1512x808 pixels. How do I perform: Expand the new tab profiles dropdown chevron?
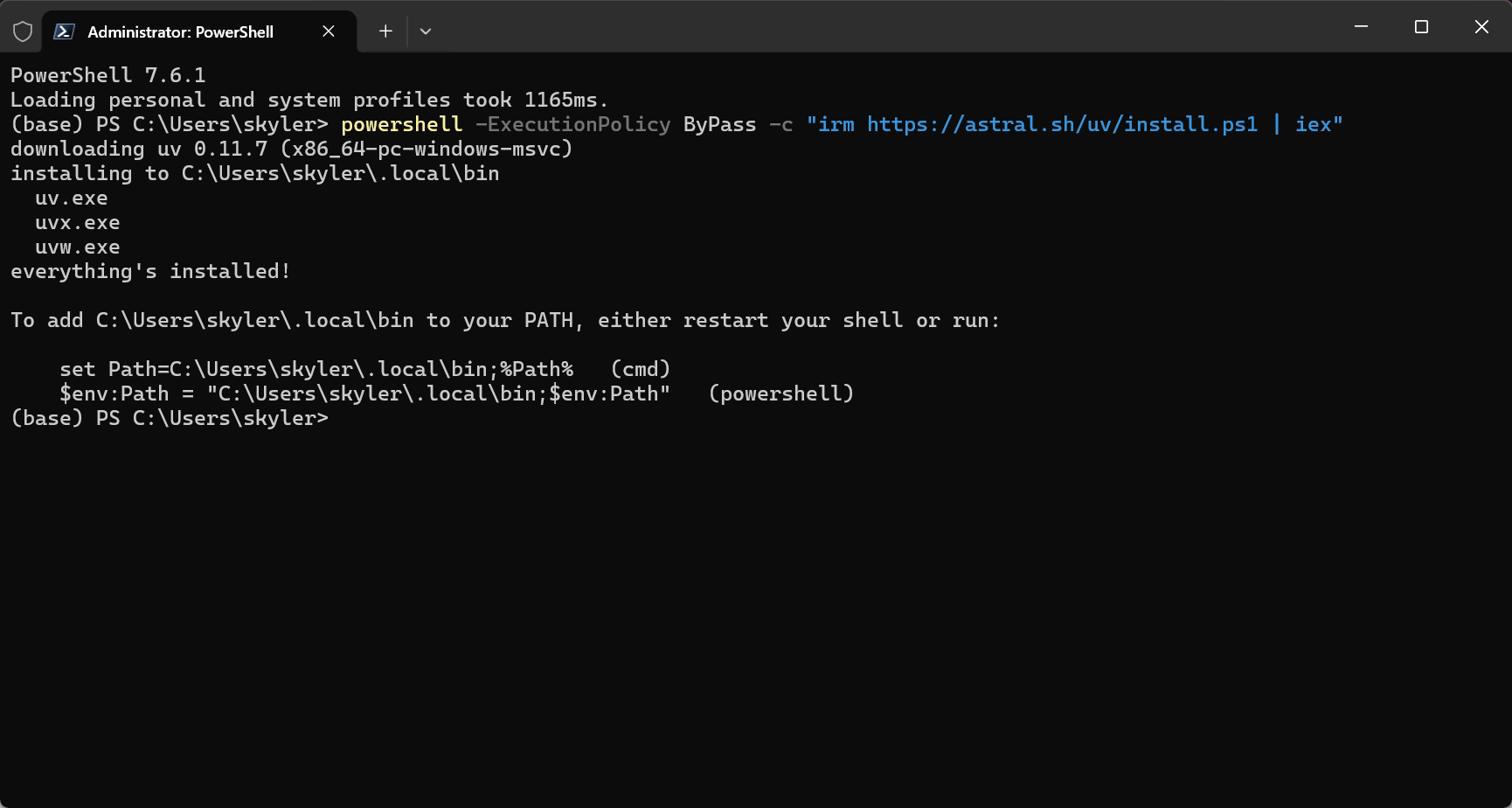click(x=426, y=31)
